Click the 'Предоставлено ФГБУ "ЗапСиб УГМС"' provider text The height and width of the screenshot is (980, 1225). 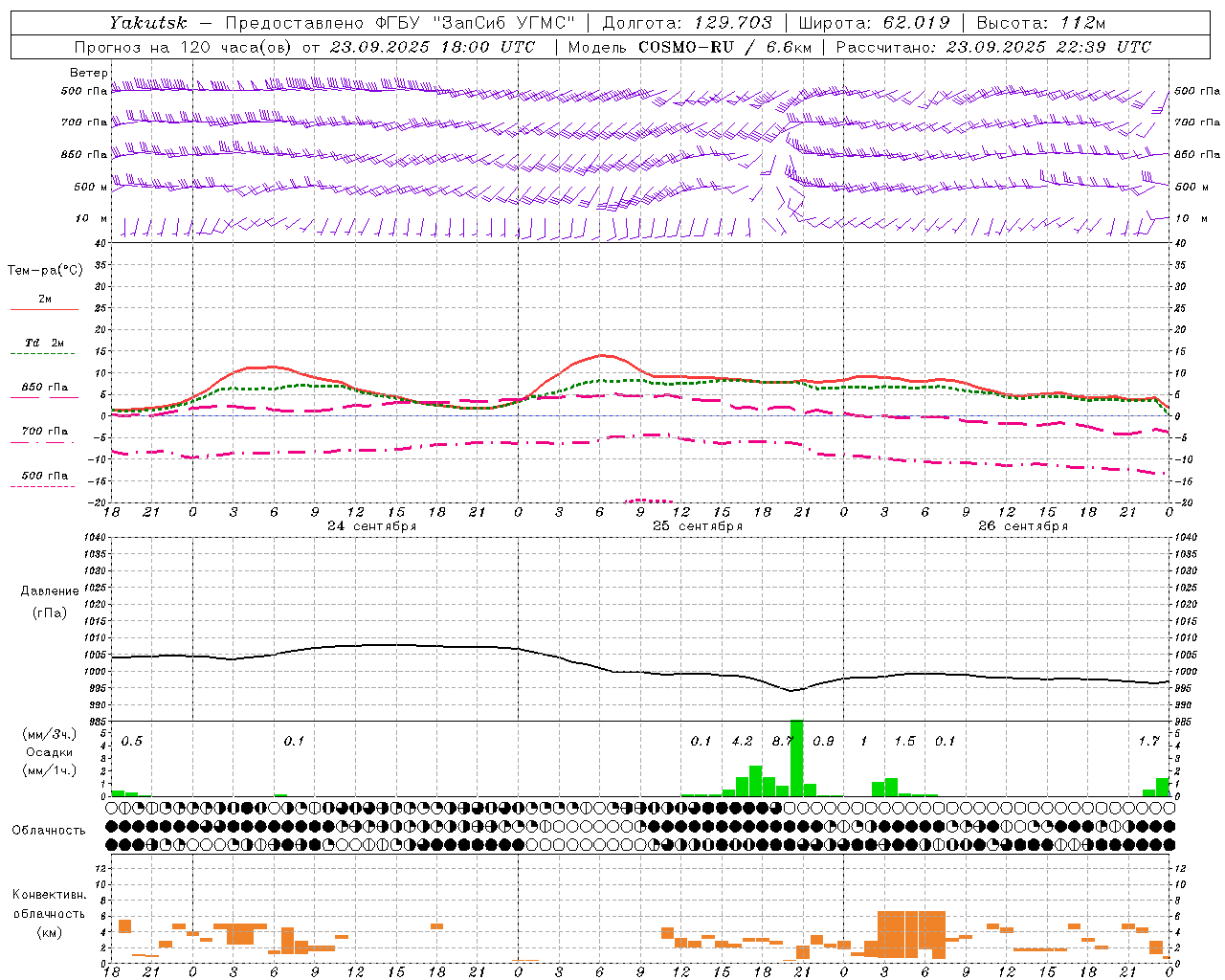point(400,23)
